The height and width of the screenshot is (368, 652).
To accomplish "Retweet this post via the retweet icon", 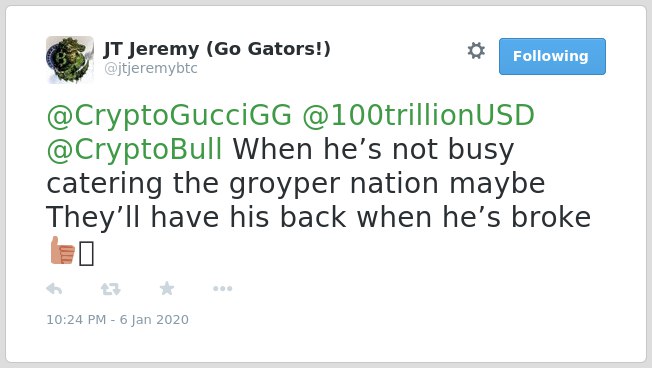I will click(x=111, y=289).
